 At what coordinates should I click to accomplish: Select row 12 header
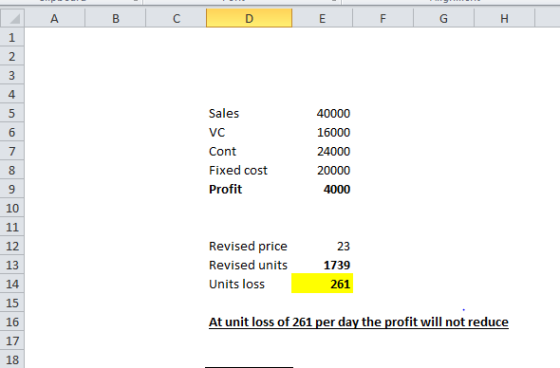point(12,246)
